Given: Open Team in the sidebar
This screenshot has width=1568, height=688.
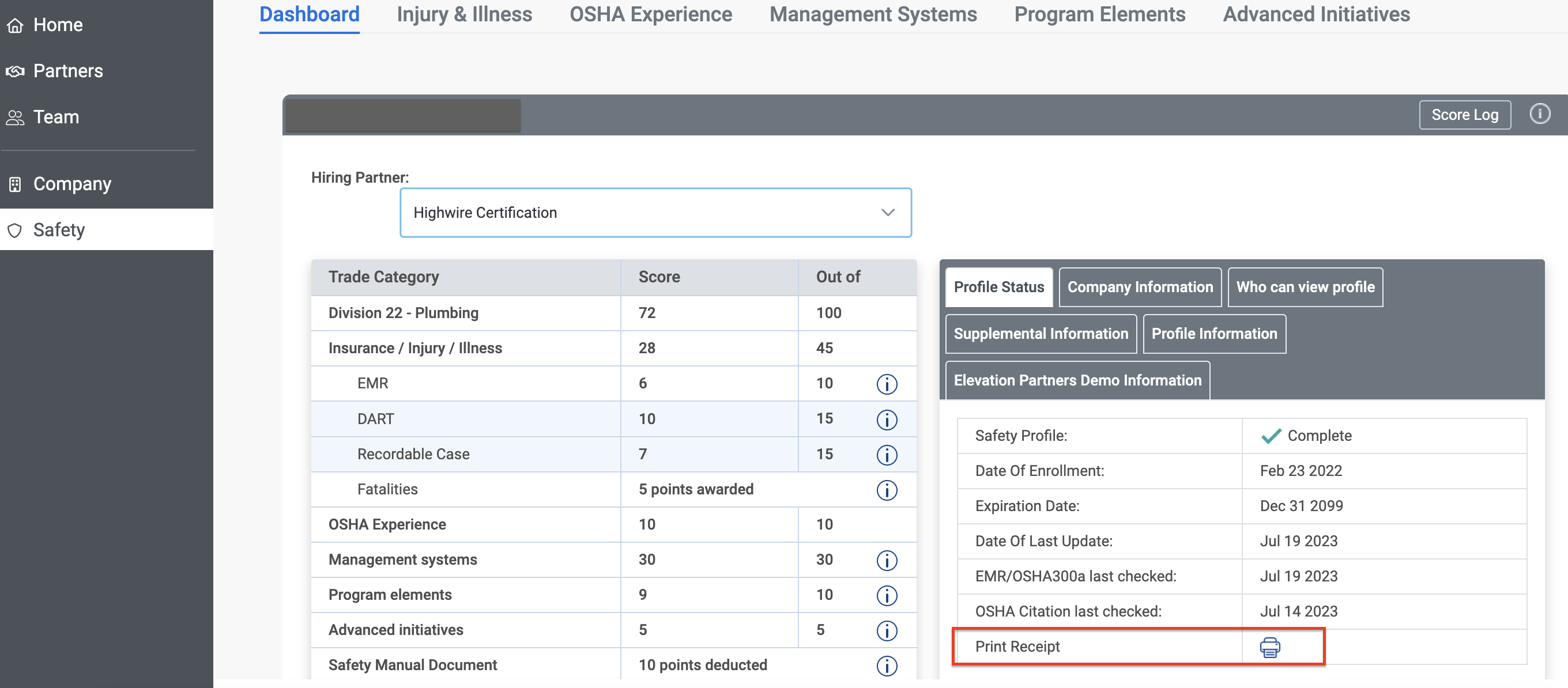Looking at the screenshot, I should (x=107, y=118).
